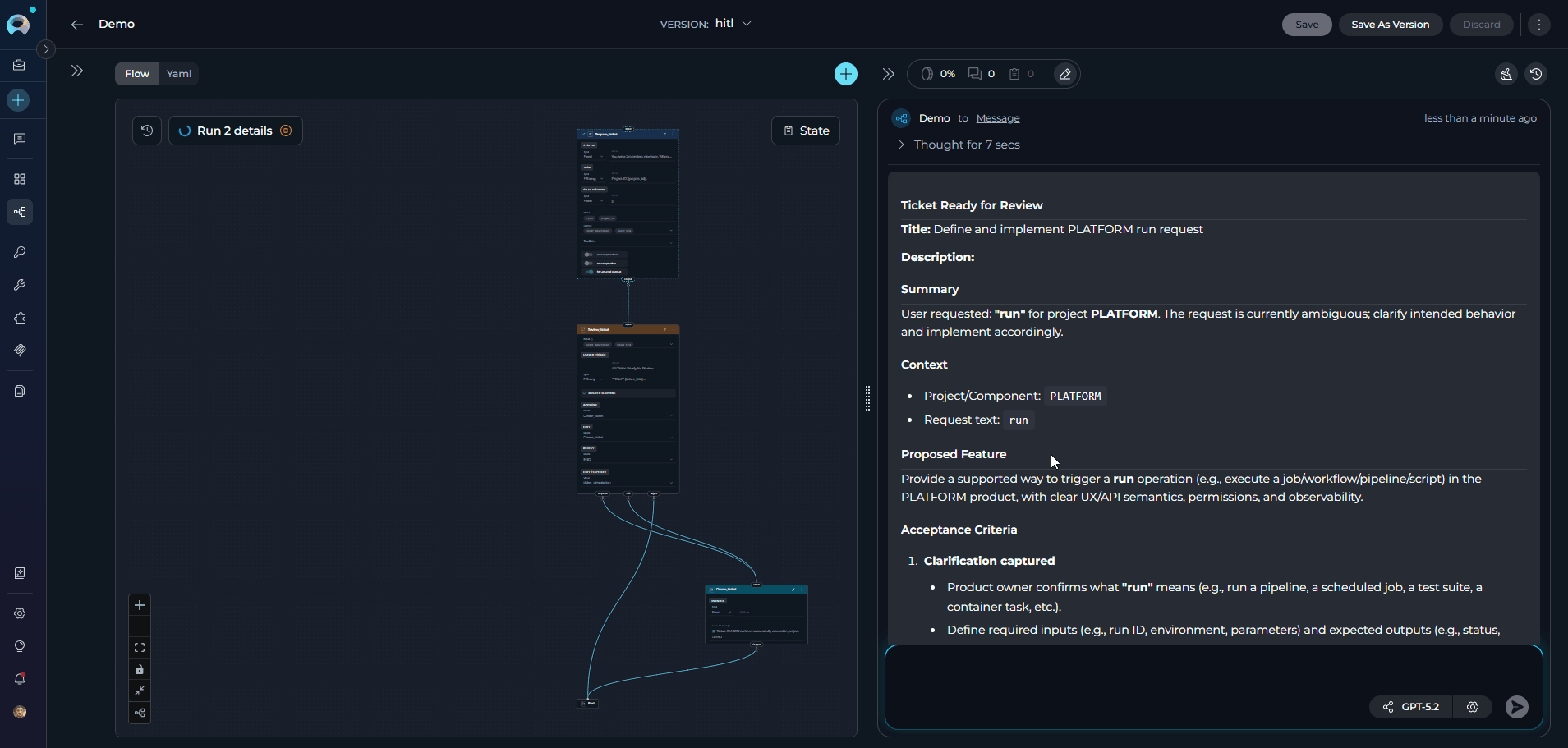This screenshot has height=748, width=1568.
Task: Select the Flow tab
Action: click(x=137, y=74)
